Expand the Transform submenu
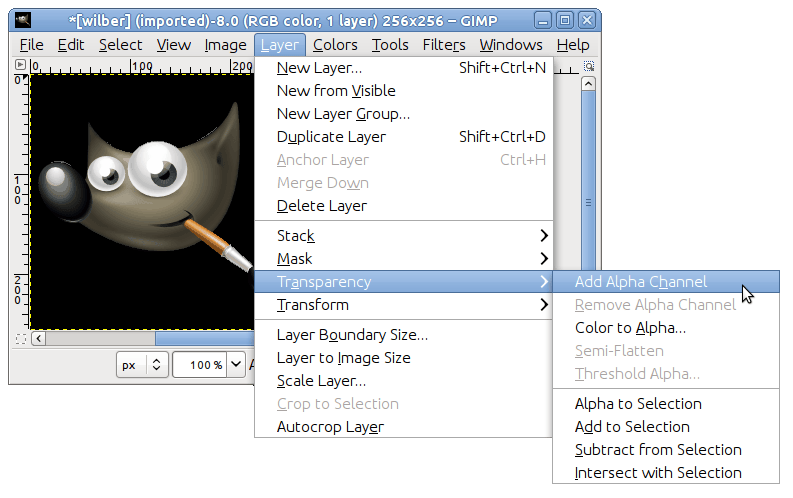This screenshot has width=793, height=498. [404, 305]
